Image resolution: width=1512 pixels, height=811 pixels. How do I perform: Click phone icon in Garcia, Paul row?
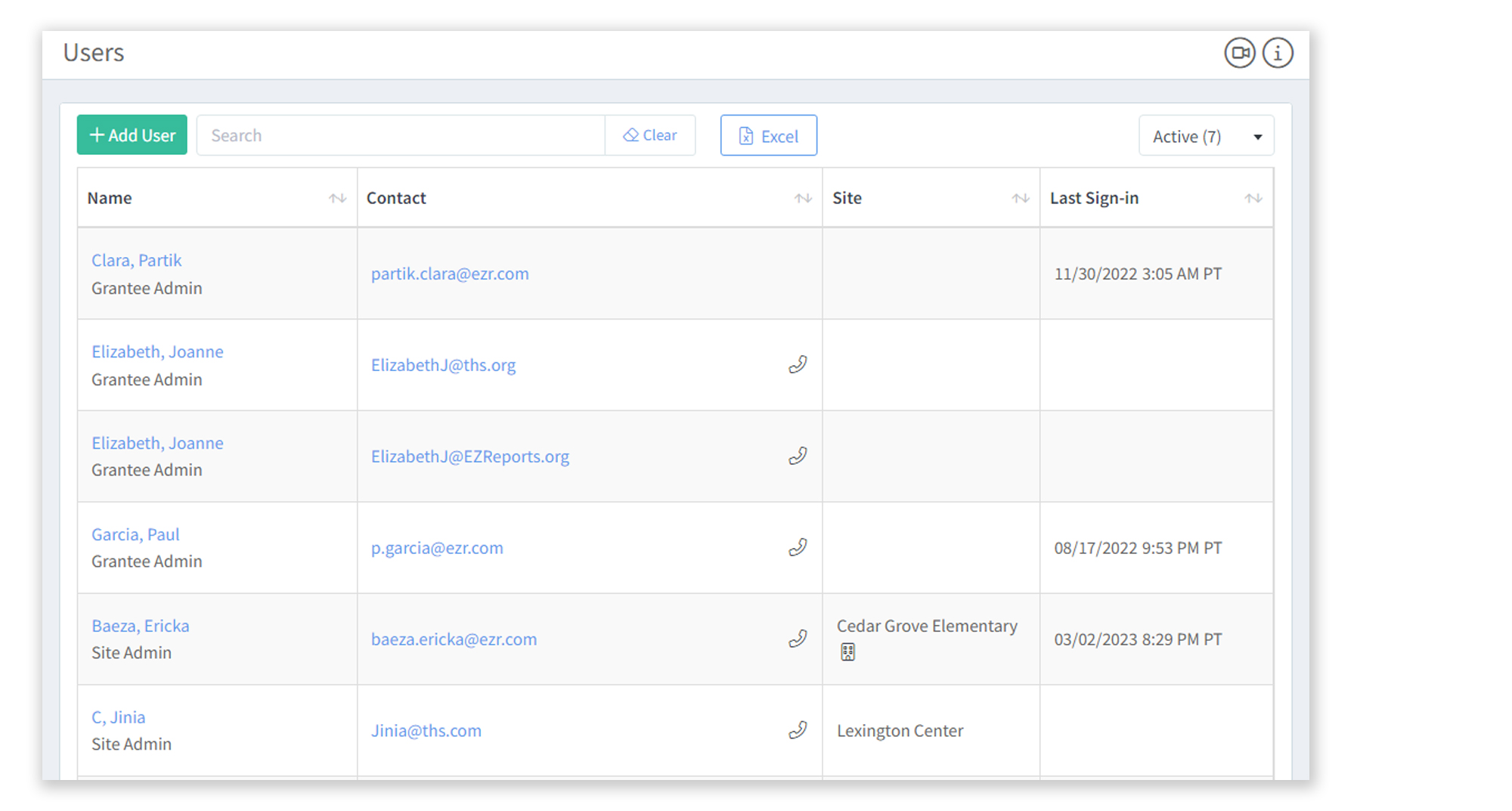[798, 548]
